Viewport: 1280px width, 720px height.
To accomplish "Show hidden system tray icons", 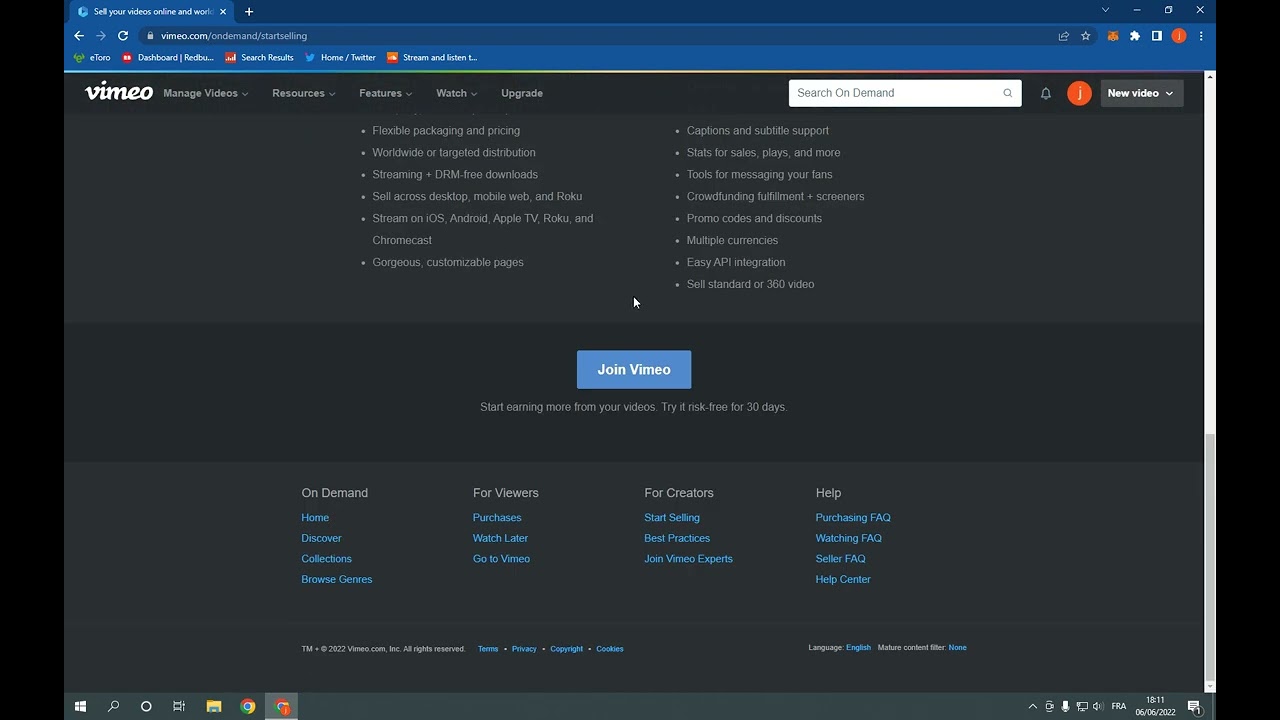I will [1033, 706].
